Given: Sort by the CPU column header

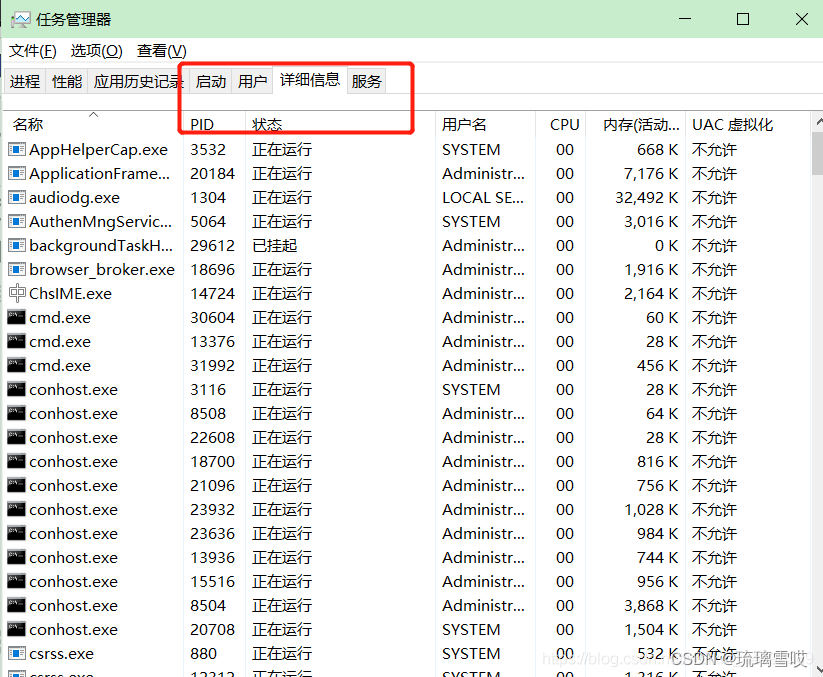Looking at the screenshot, I should tap(560, 124).
